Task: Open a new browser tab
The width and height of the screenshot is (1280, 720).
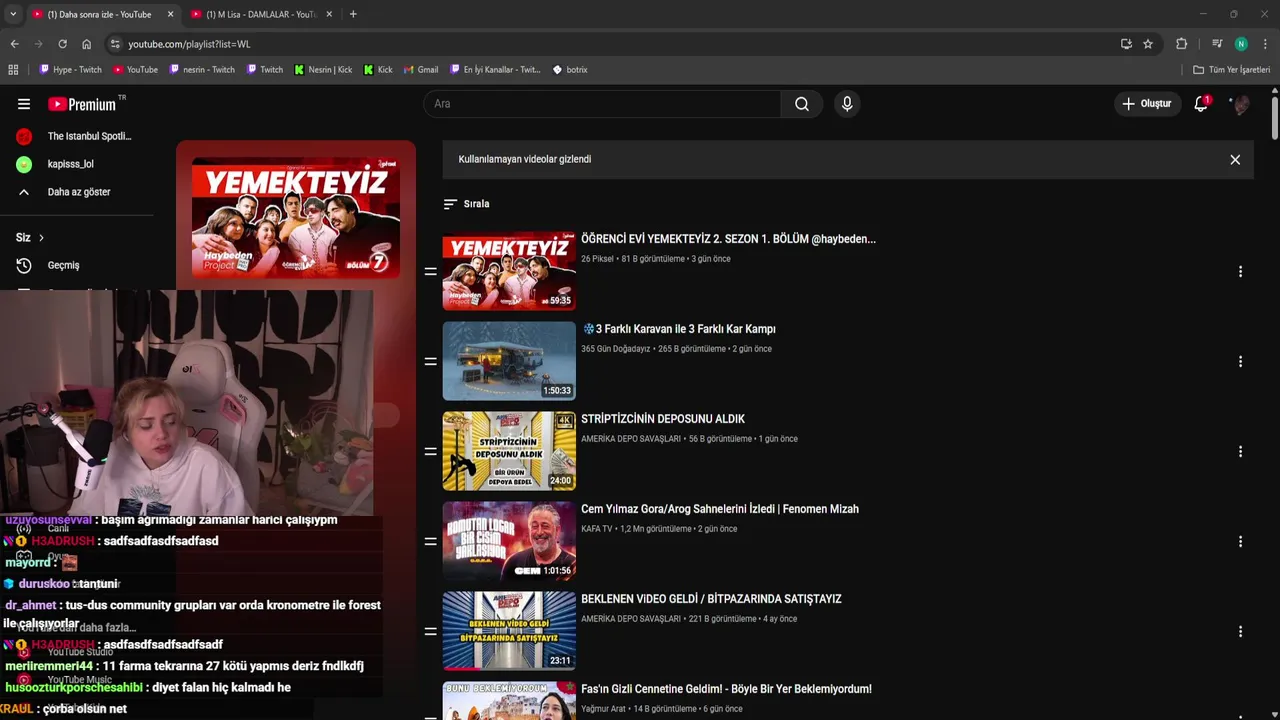Action: pos(353,14)
